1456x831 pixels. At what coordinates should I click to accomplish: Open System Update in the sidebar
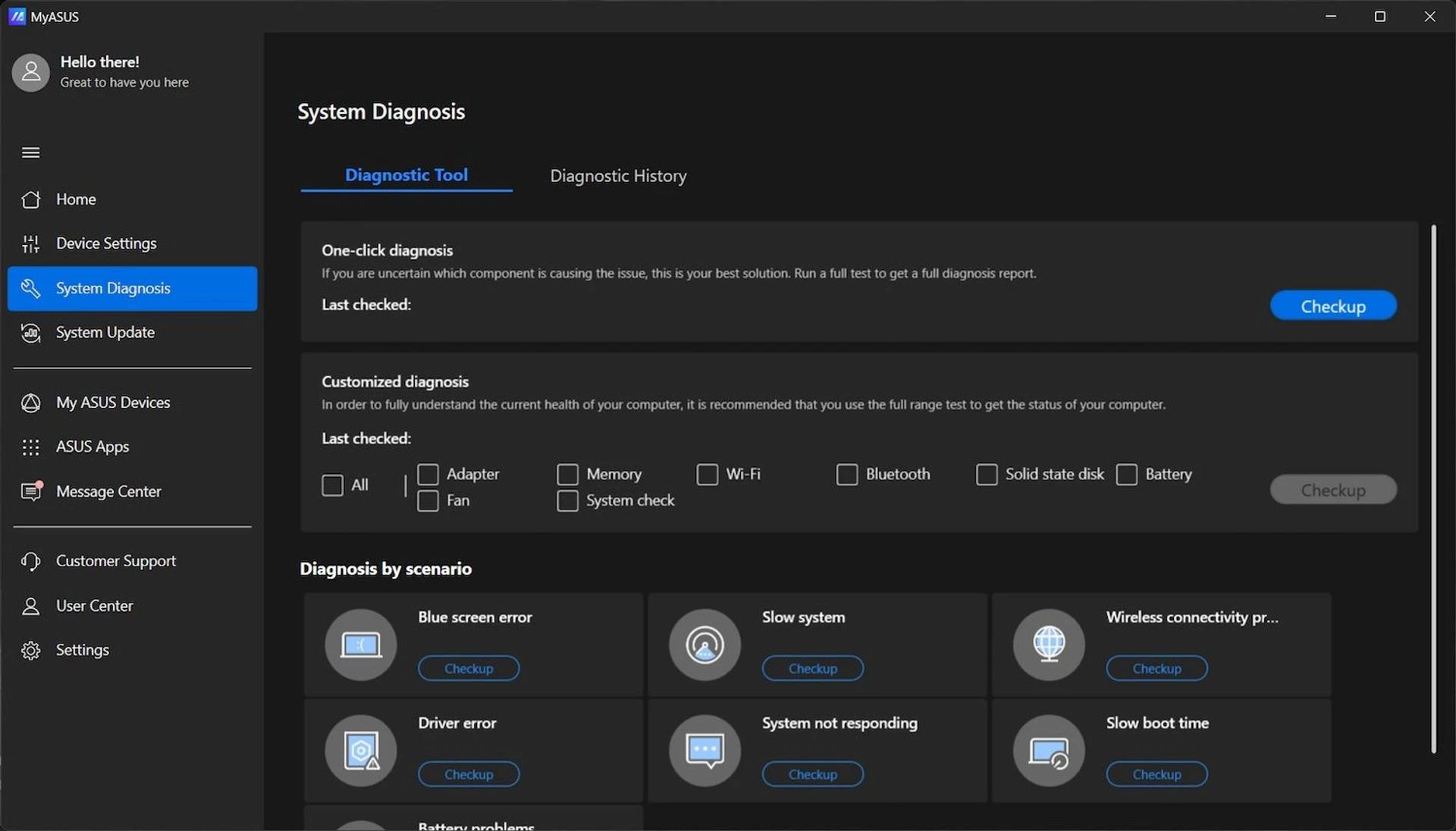(133, 333)
